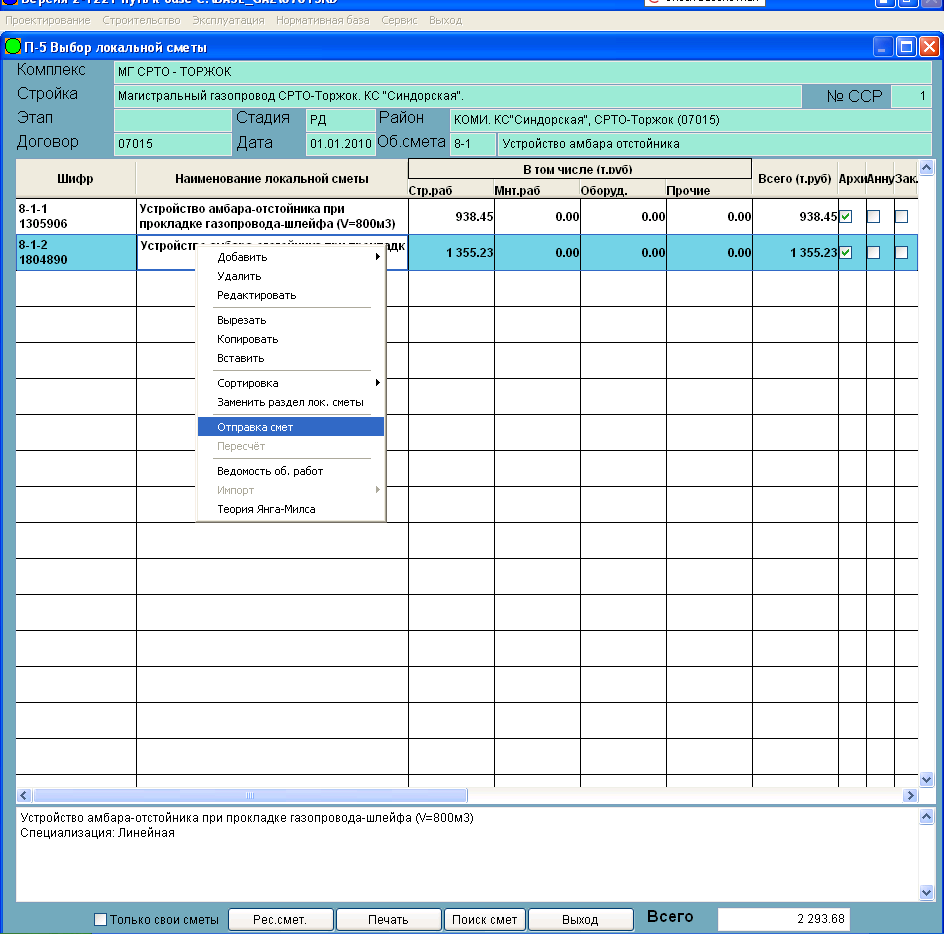
Task: Click the empty Этап field
Action: [173, 120]
